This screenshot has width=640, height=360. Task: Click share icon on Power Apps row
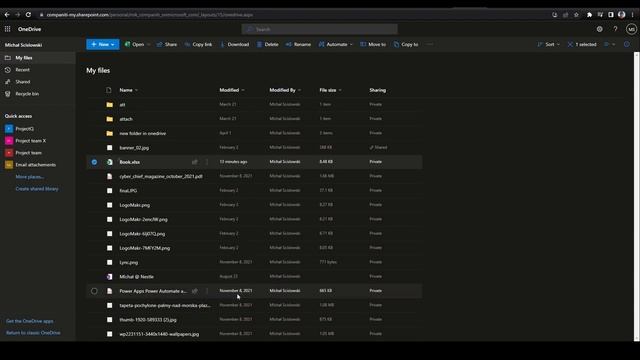pos(195,291)
